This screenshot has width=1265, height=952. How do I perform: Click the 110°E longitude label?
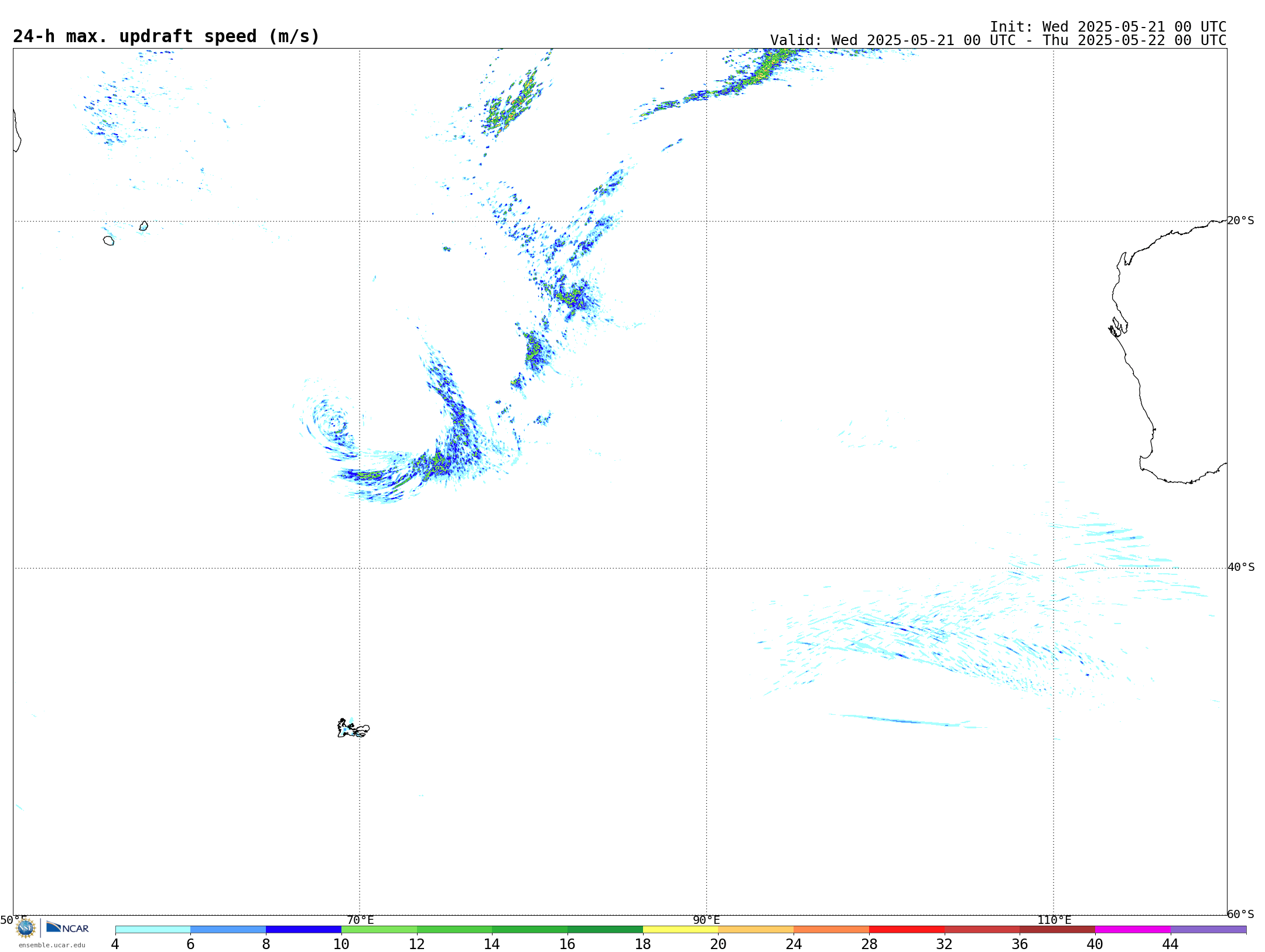1054,920
